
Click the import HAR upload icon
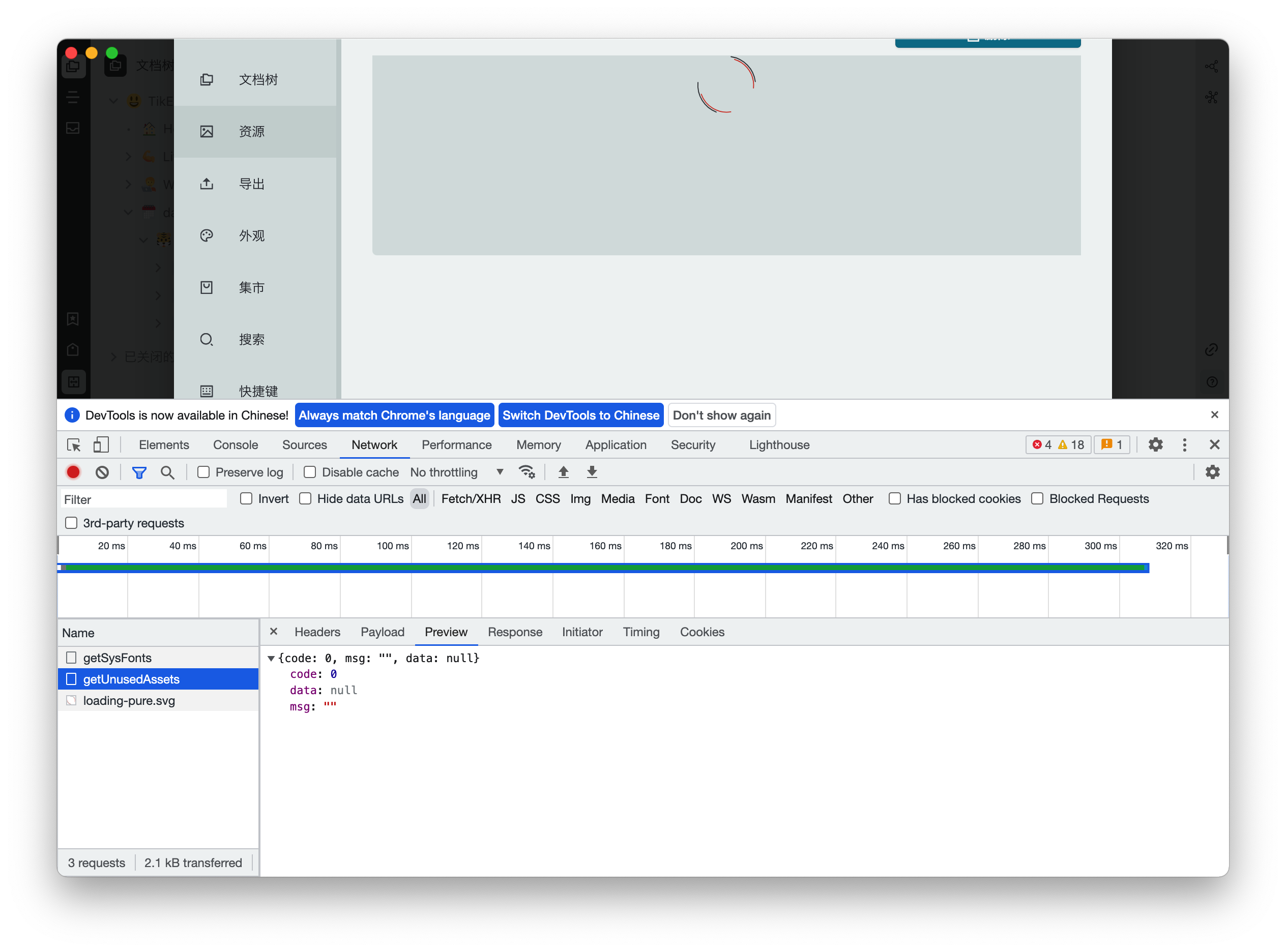click(563, 472)
